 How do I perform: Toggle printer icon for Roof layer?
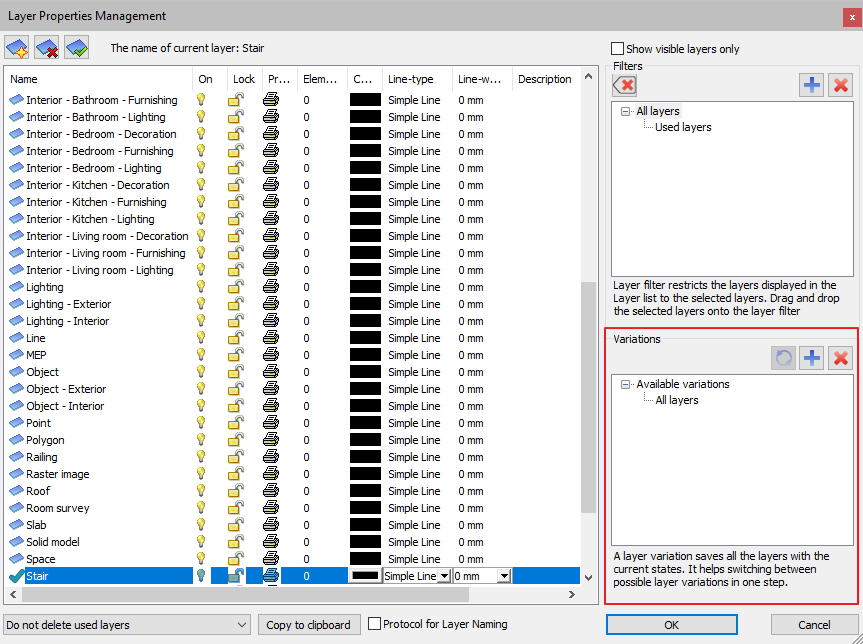coord(271,491)
